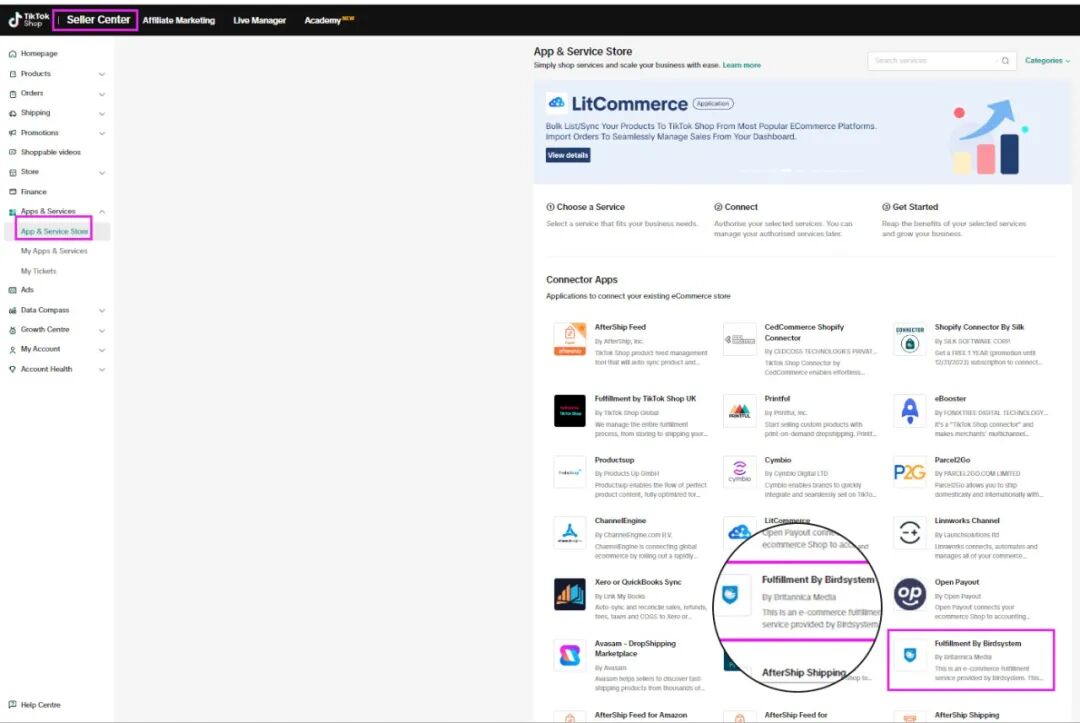Open the Linnworks Channel title link
1080x723 pixels.
point(966,521)
